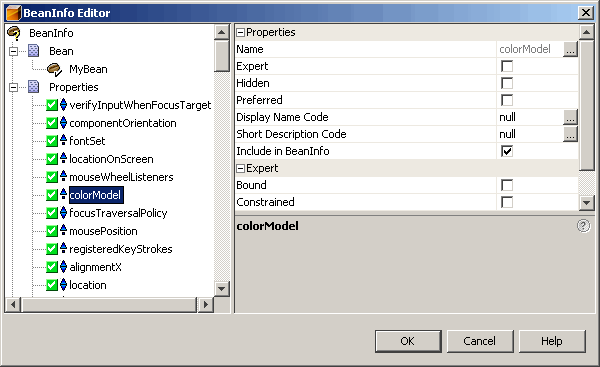
Task: Enable the Expert checkbox
Action: tap(507, 66)
